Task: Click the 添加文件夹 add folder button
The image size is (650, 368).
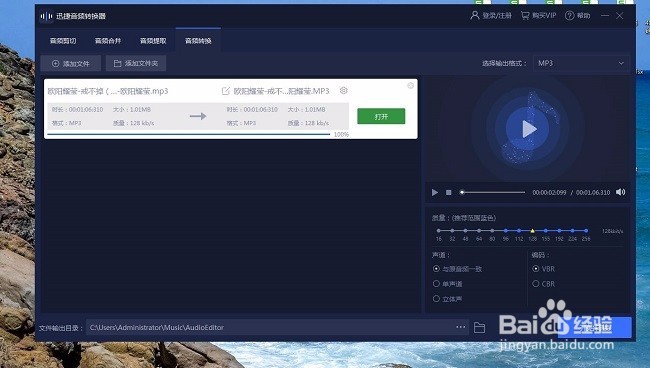Action: [136, 63]
